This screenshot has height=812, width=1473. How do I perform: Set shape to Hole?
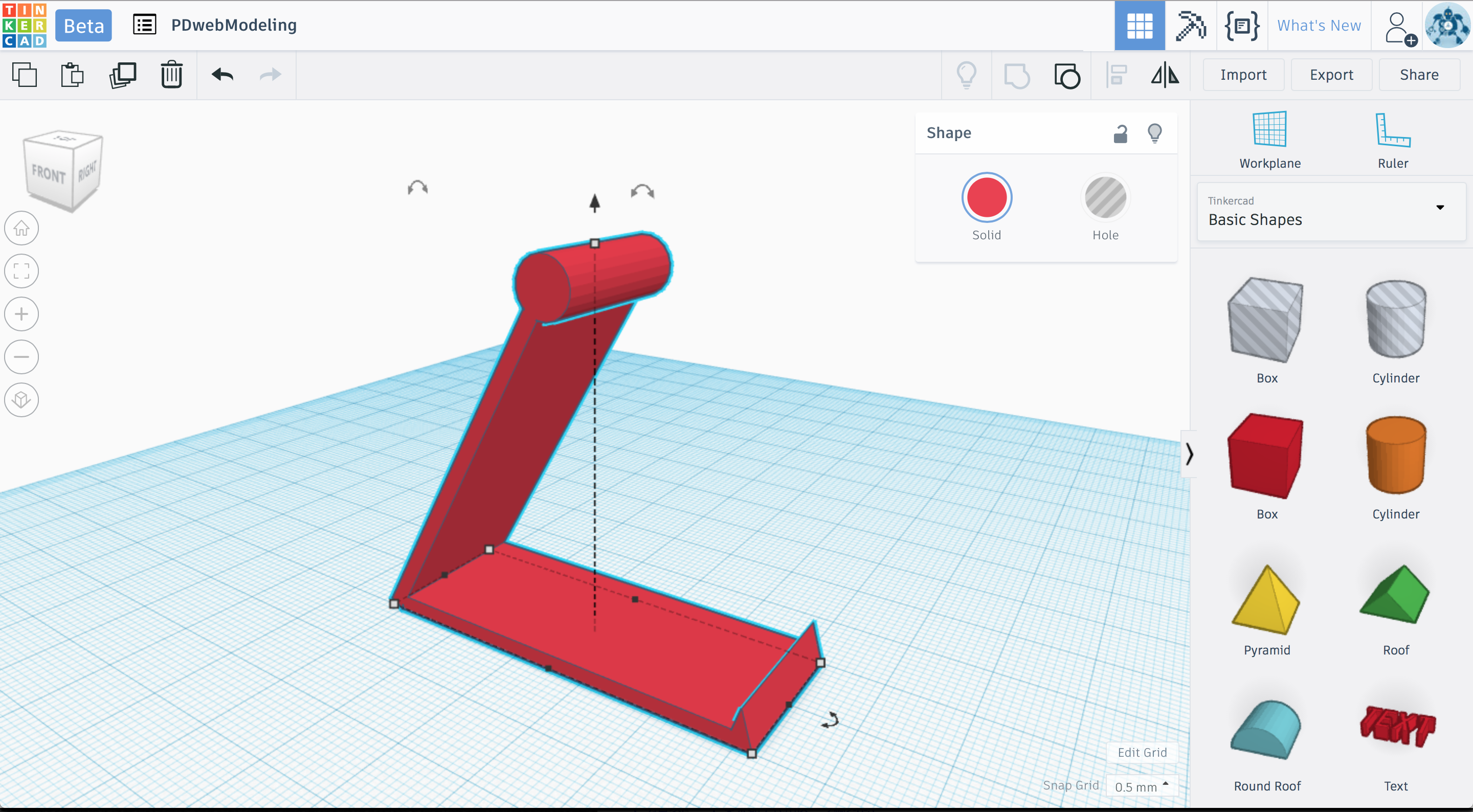click(x=1105, y=198)
